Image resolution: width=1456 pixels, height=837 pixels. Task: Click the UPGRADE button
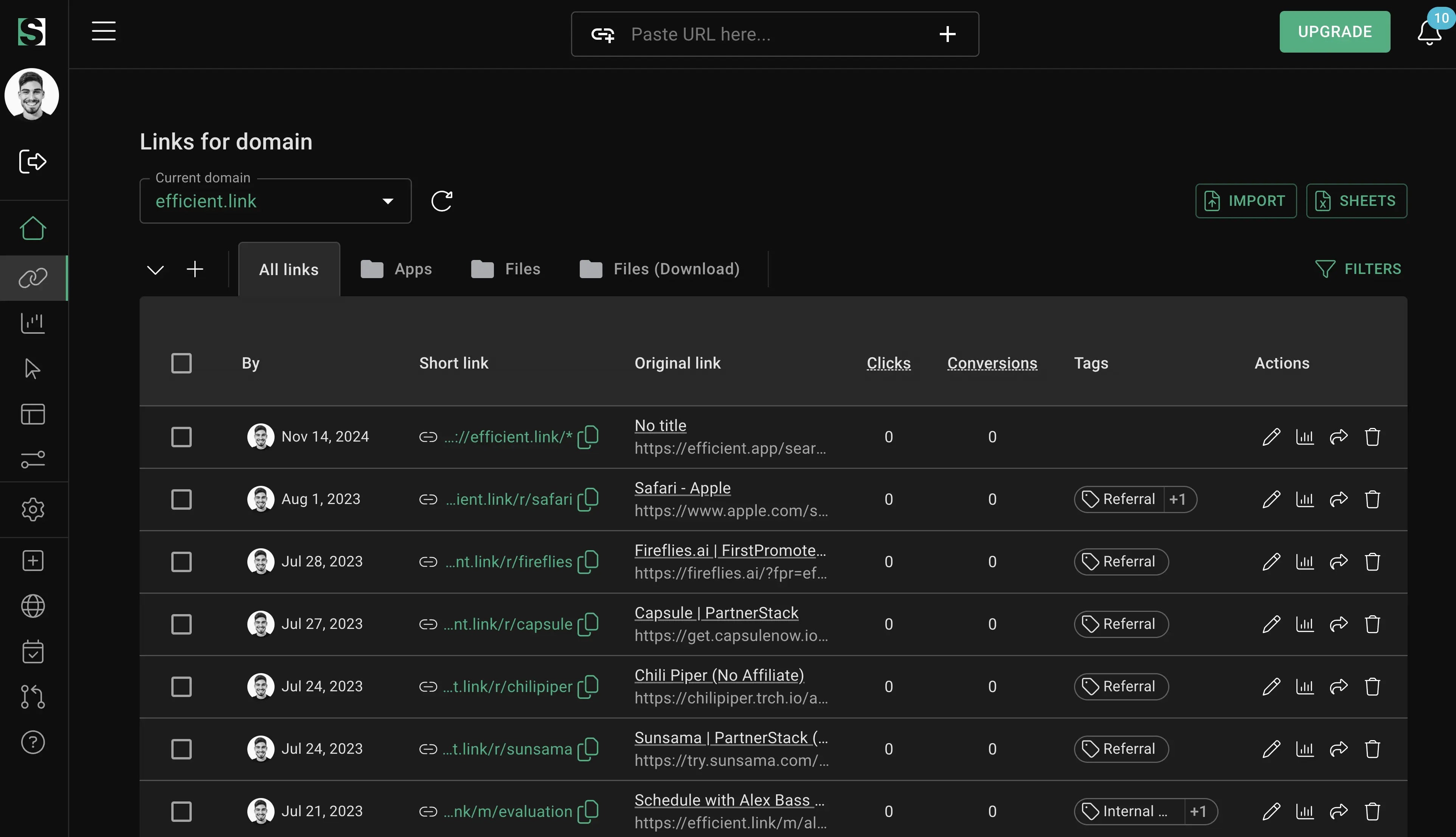pos(1334,32)
